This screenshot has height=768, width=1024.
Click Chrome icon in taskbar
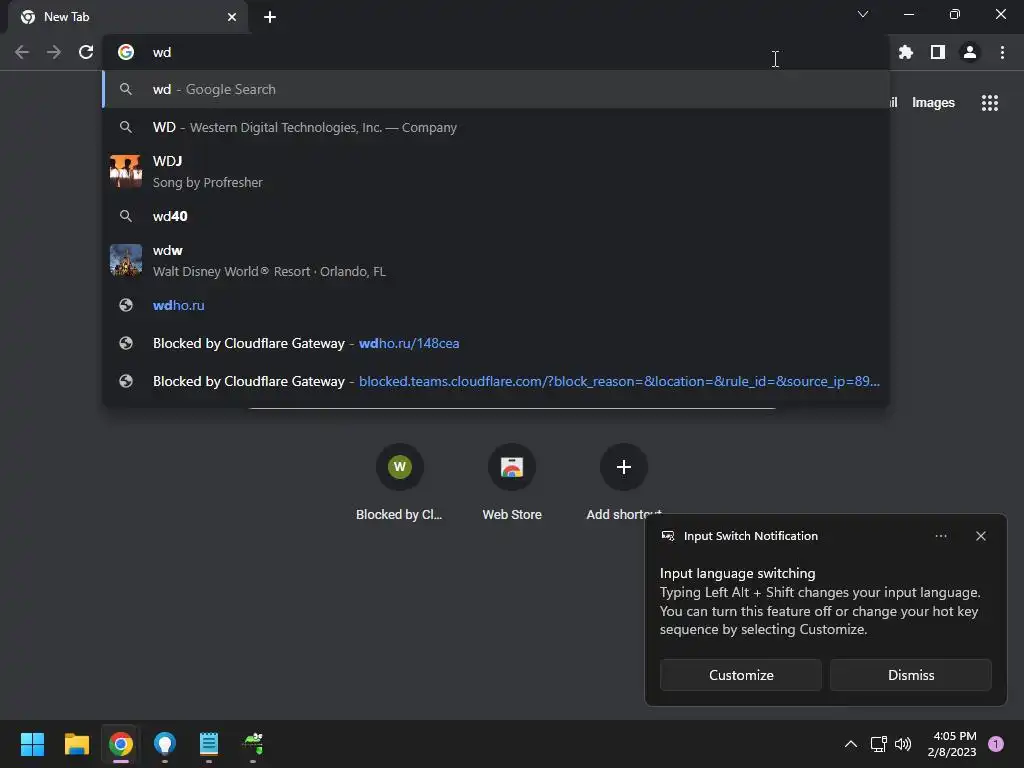pos(121,744)
